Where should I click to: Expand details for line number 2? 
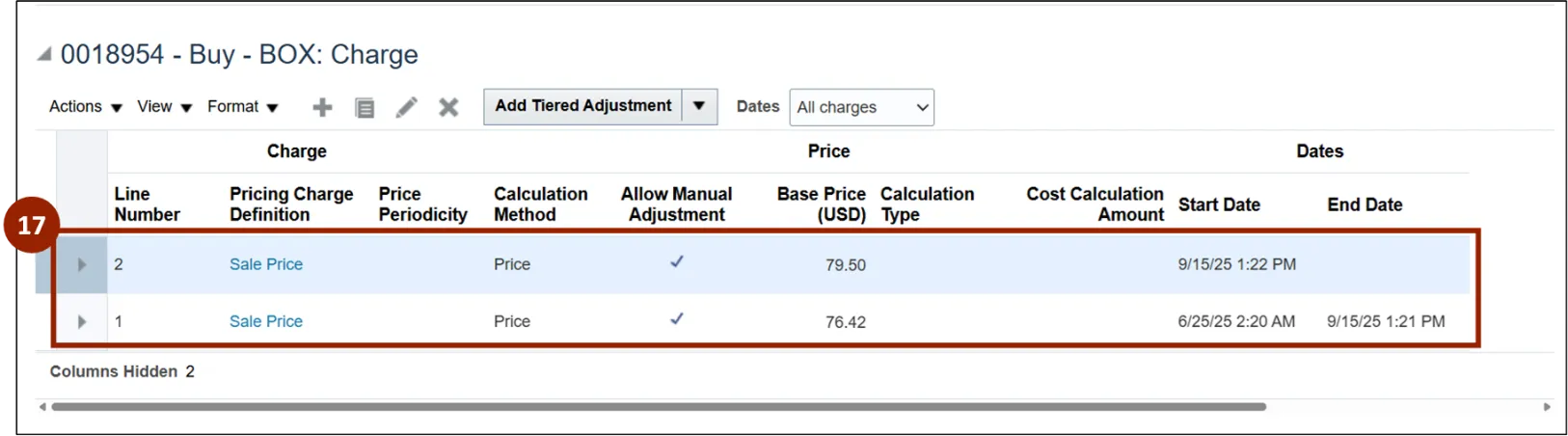[x=82, y=264]
